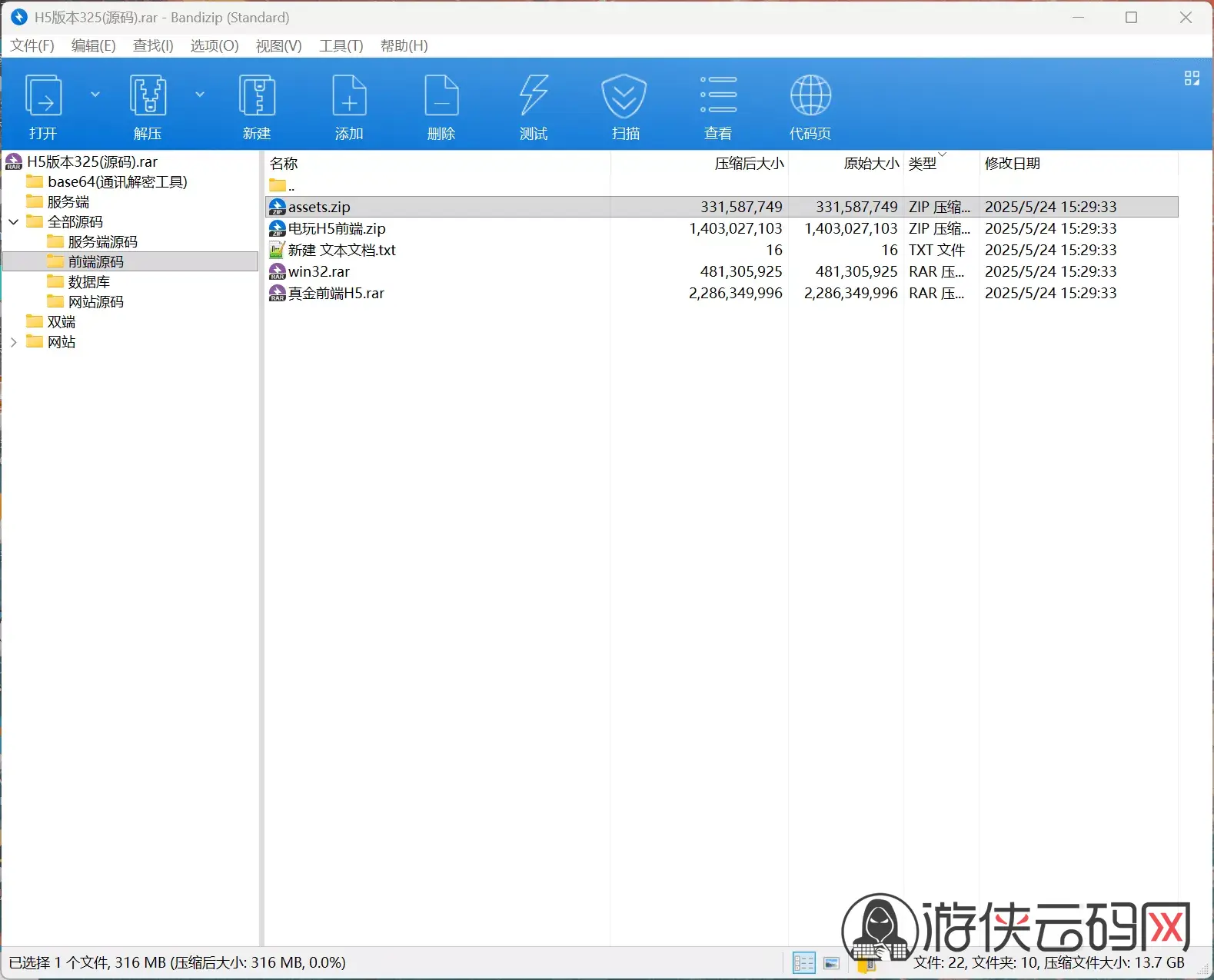Select 服务端源码 folder in tree
This screenshot has width=1214, height=980.
coord(103,242)
